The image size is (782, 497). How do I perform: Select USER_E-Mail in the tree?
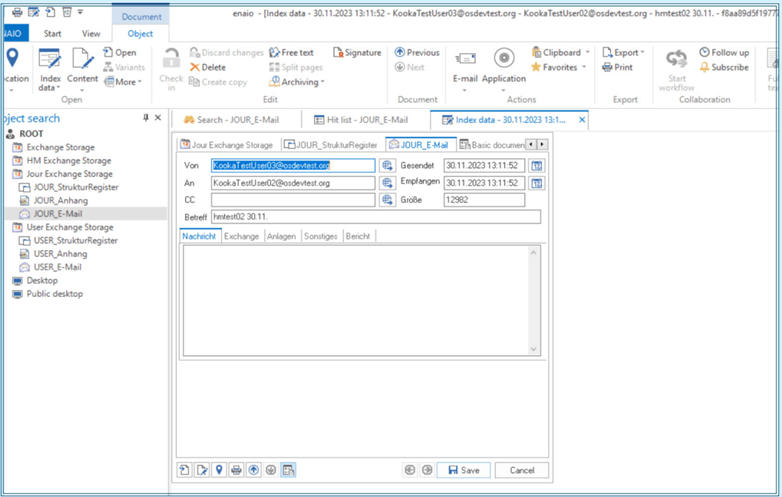pyautogui.click(x=57, y=267)
